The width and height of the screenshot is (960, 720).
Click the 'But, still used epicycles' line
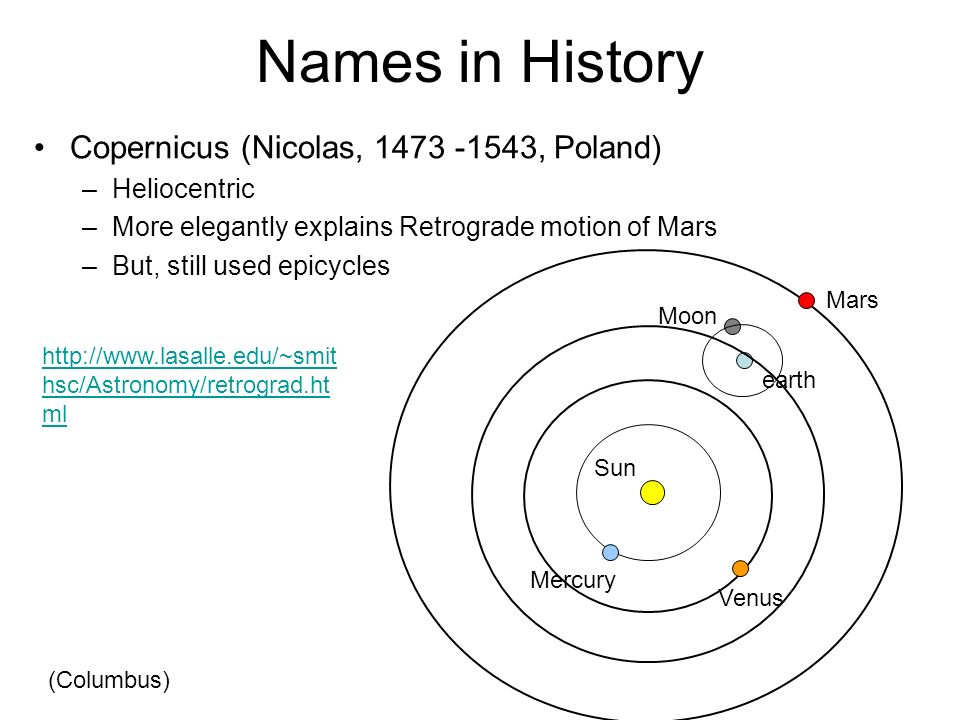[251, 266]
